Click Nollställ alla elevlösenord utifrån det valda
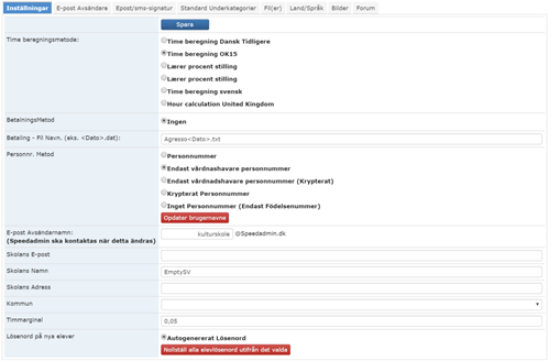Image resolution: width=553 pixels, height=364 pixels. [226, 350]
